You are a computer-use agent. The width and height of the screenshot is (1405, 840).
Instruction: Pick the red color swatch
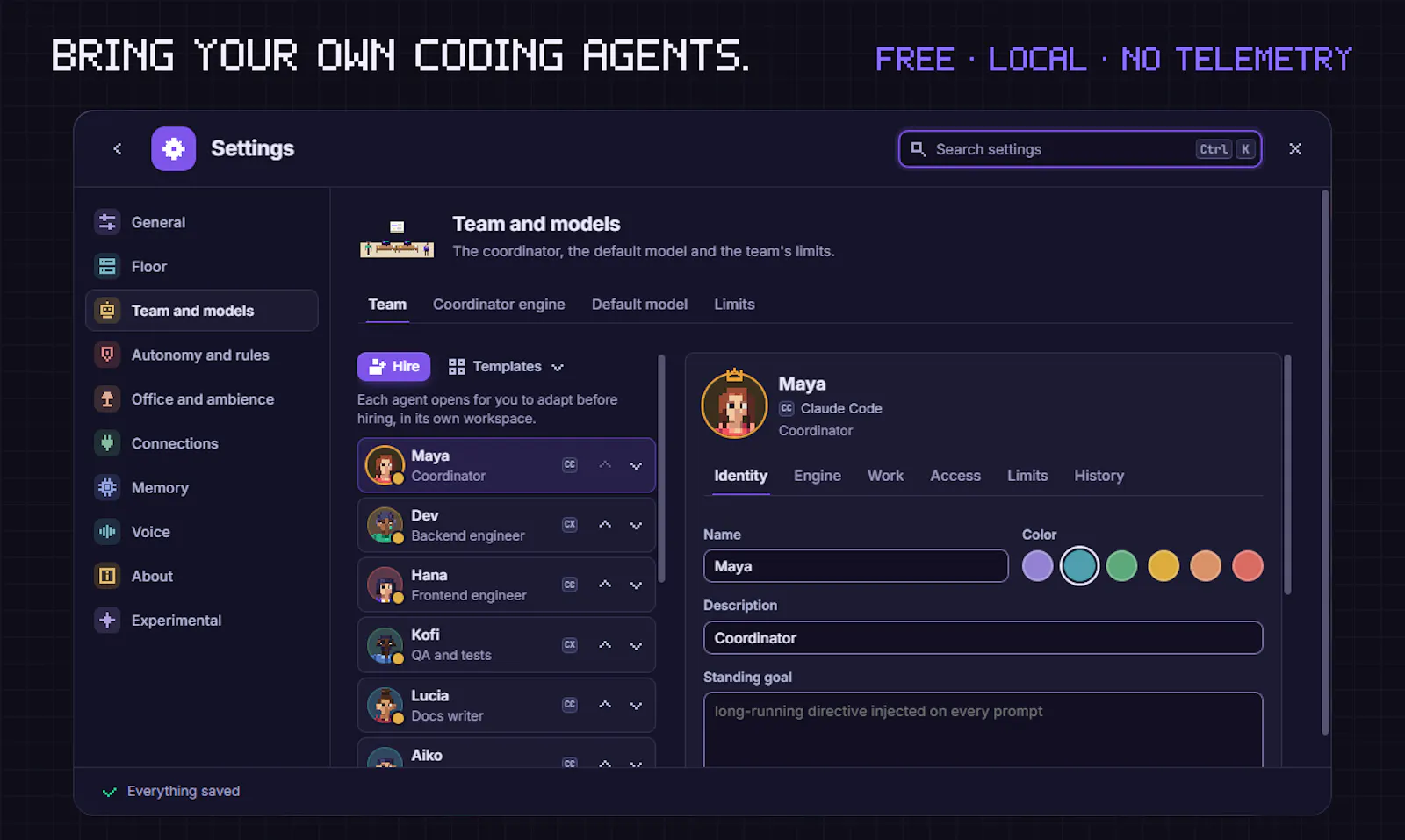pos(1248,566)
